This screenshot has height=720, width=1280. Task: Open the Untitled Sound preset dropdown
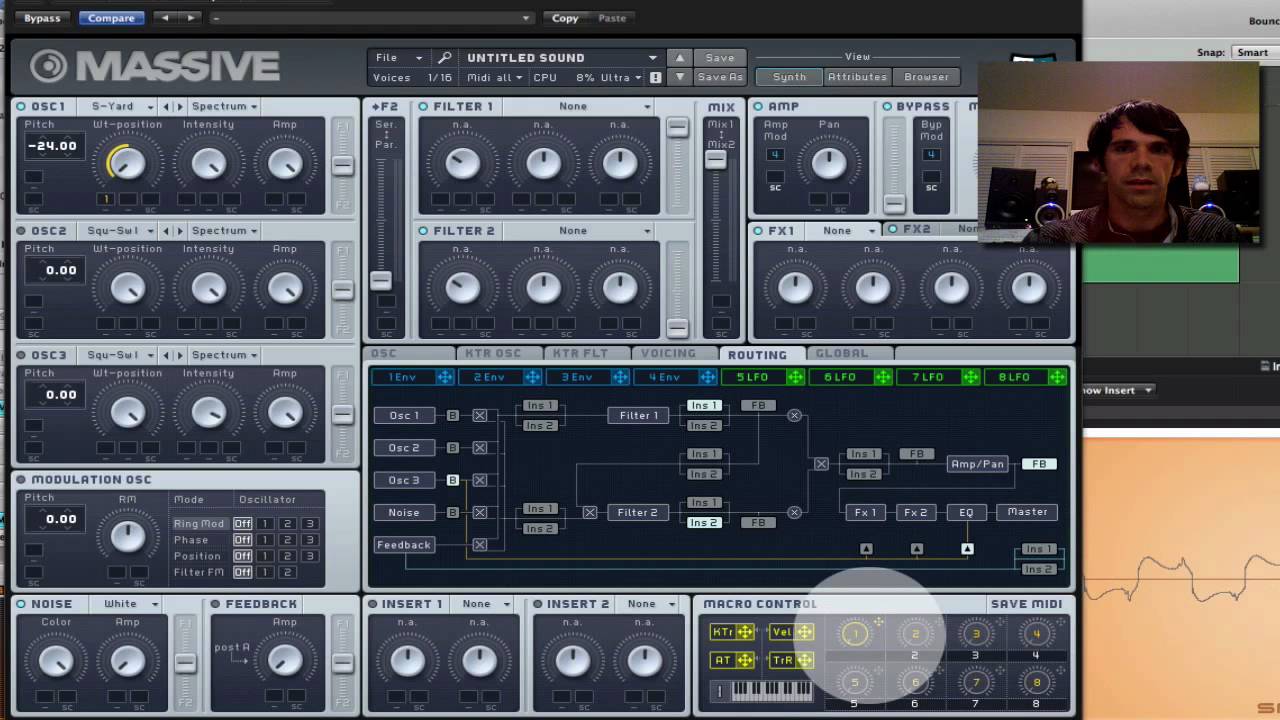click(561, 58)
